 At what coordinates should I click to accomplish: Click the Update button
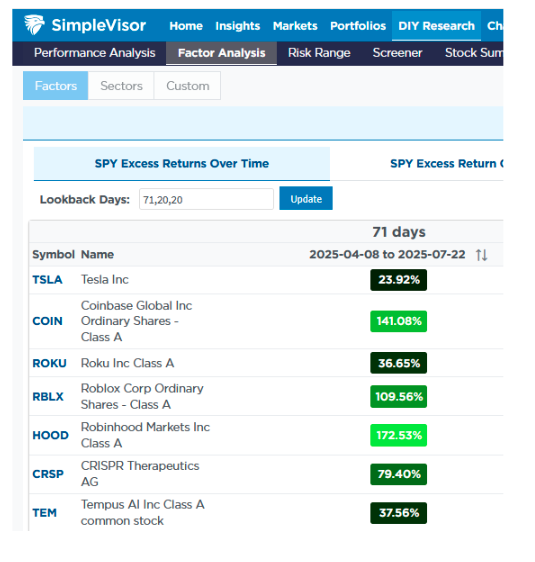tap(306, 198)
